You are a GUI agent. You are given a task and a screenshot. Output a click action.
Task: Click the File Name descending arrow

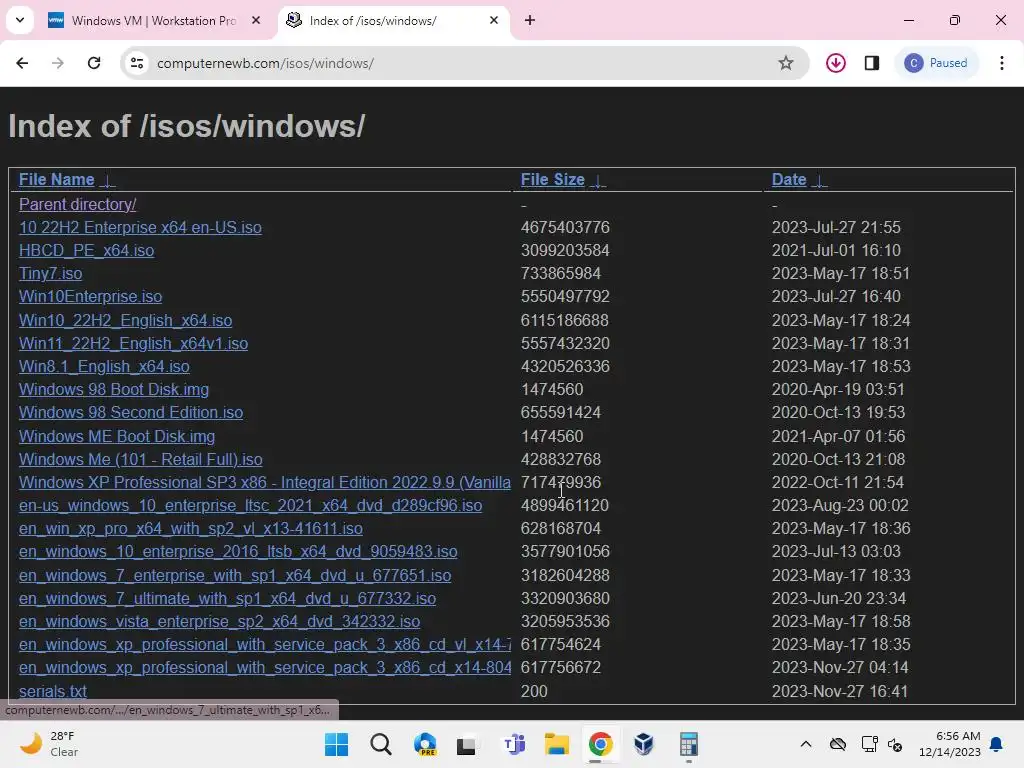click(108, 181)
